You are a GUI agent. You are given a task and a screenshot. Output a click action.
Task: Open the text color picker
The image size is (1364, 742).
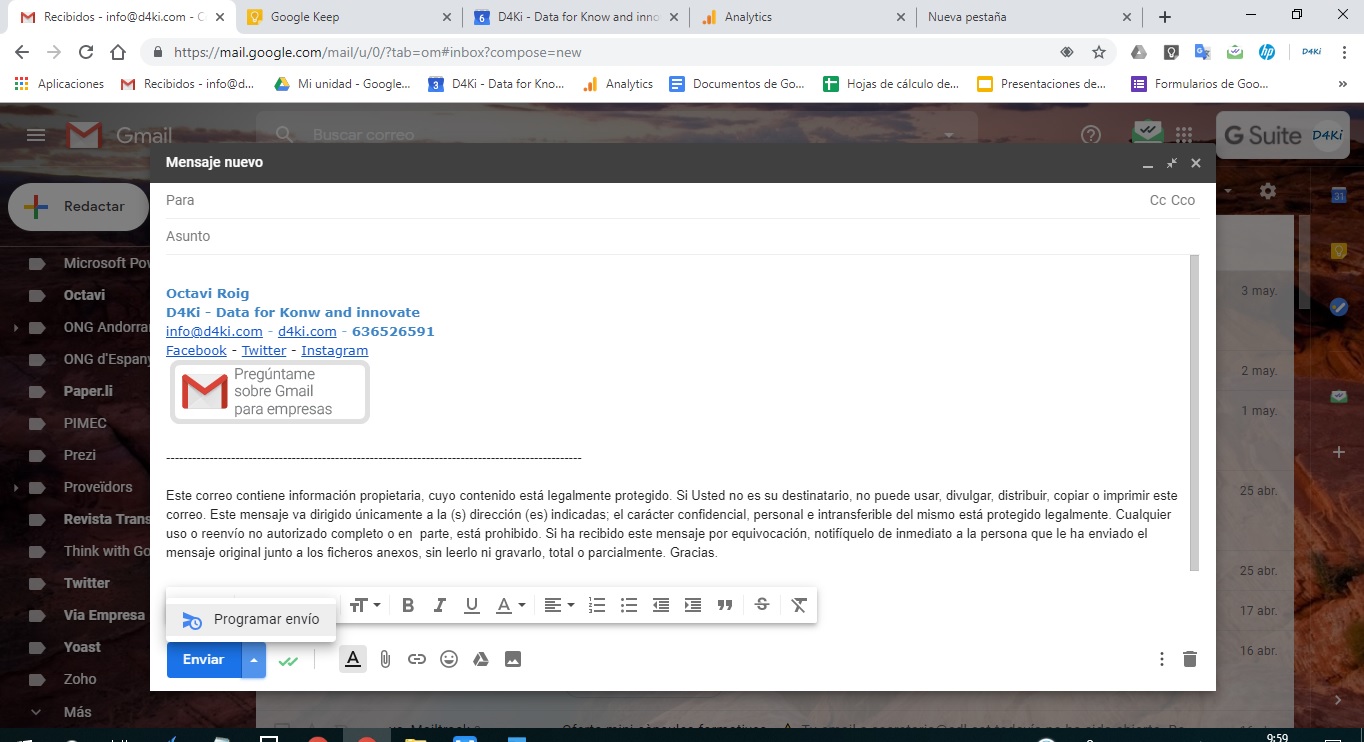(510, 605)
